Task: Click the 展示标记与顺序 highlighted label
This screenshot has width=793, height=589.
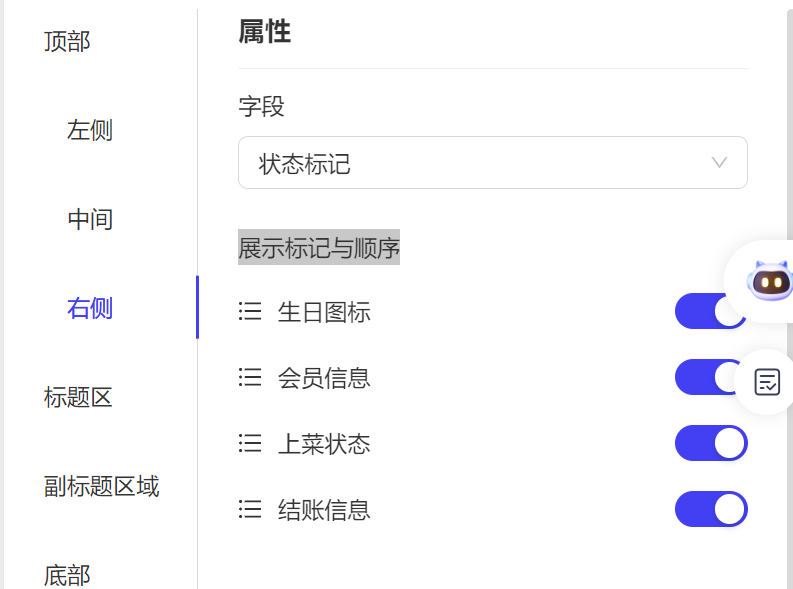Action: pos(319,247)
